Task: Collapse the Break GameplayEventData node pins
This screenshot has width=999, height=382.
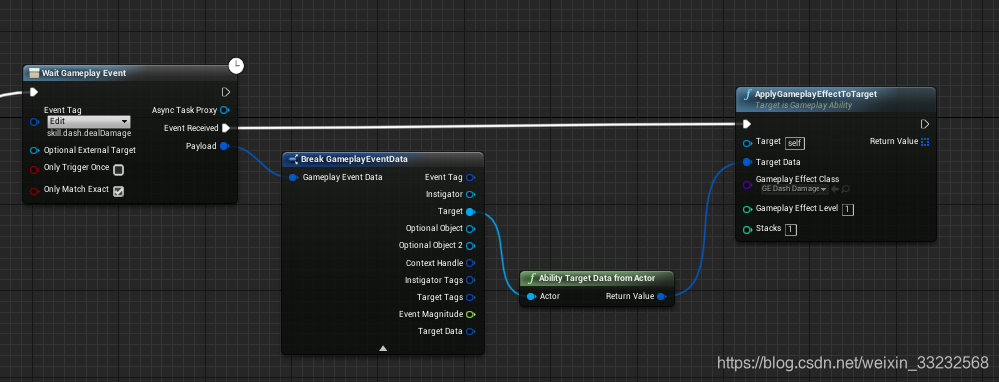Action: [x=383, y=348]
